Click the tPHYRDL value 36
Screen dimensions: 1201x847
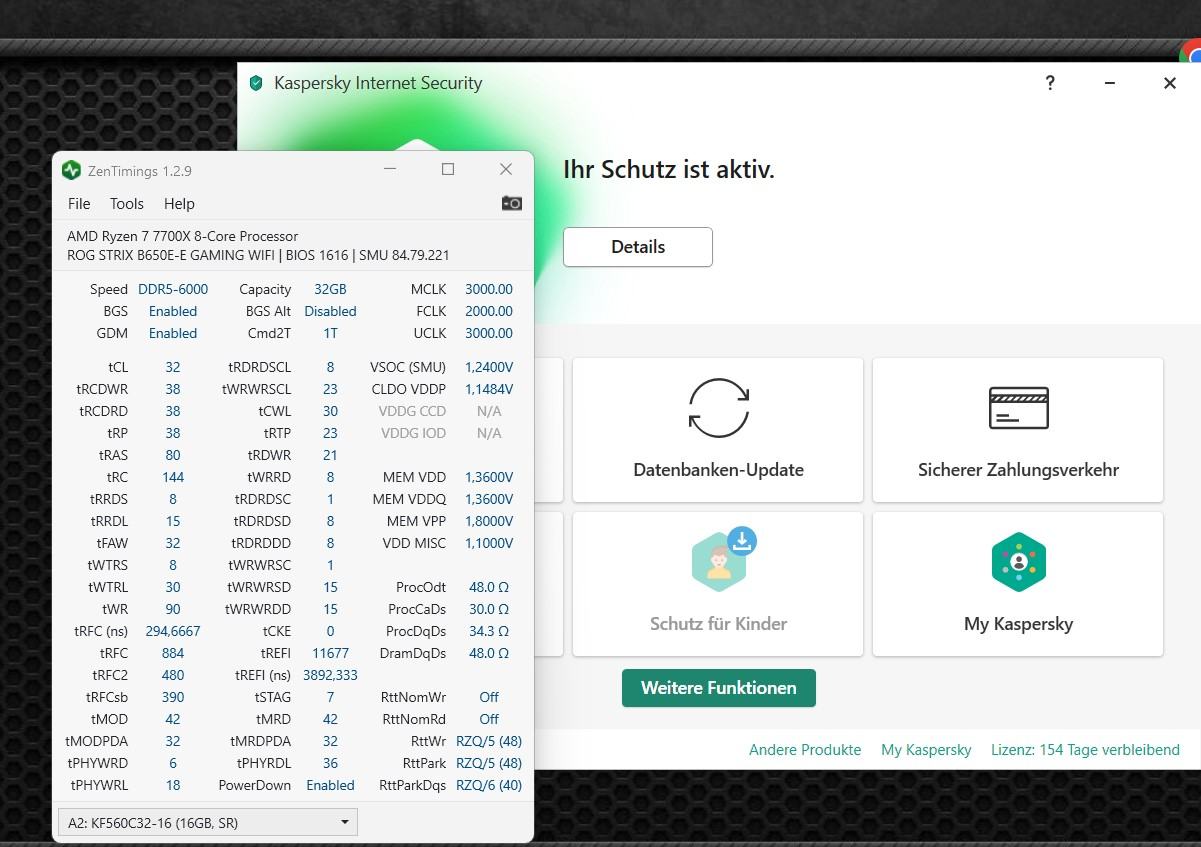pos(330,763)
